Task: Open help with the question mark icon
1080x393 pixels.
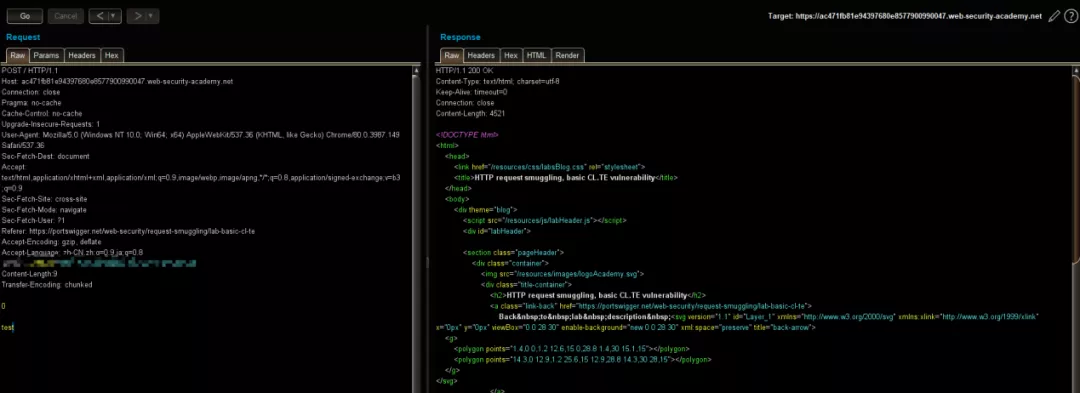Action: pyautogui.click(x=1072, y=16)
